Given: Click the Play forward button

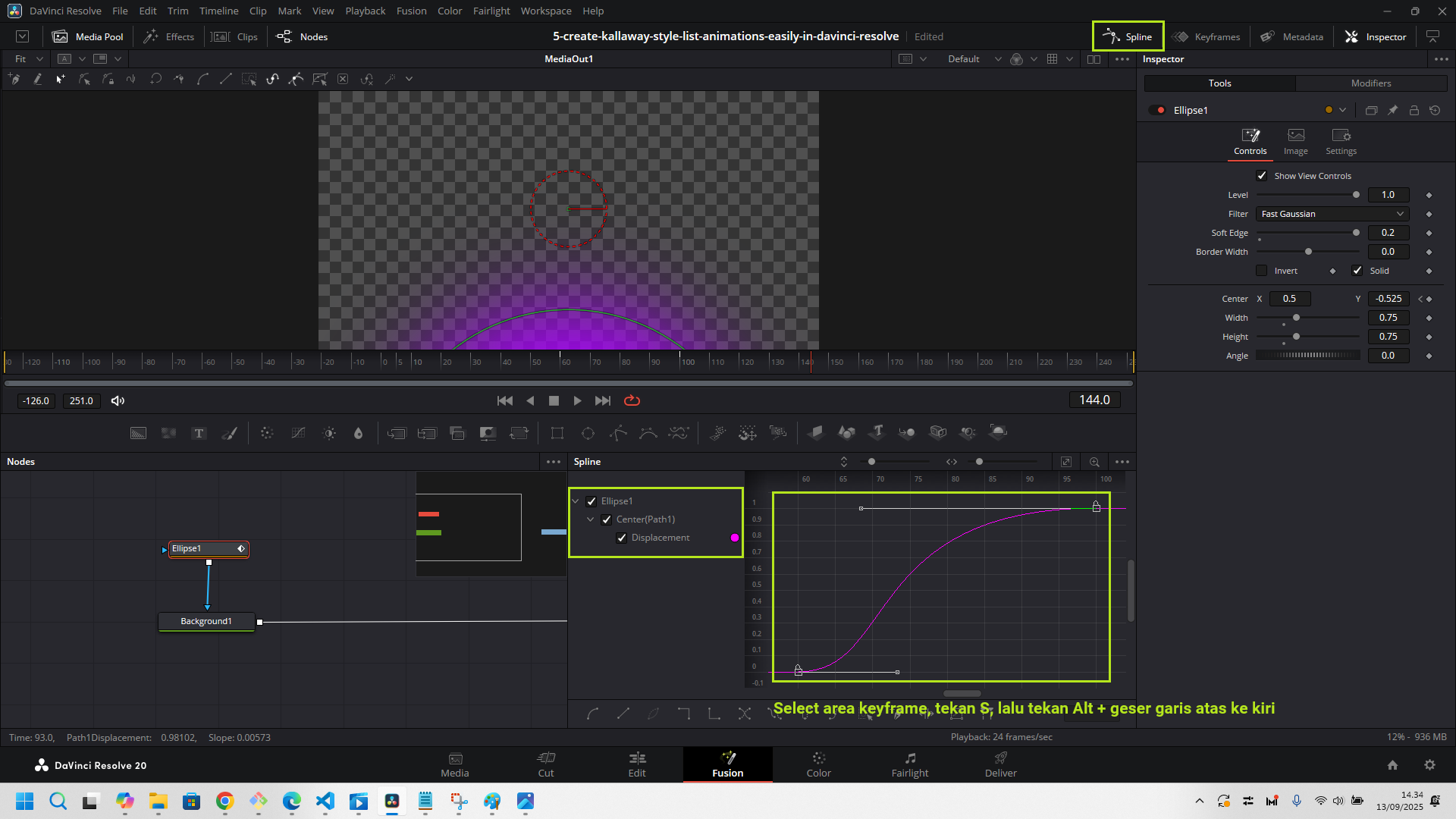Looking at the screenshot, I should (x=577, y=400).
